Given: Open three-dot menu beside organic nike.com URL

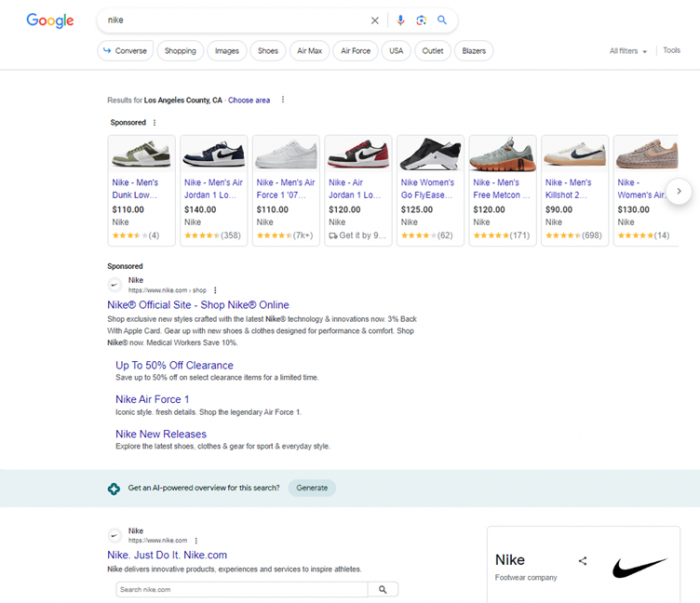Looking at the screenshot, I should click(196, 541).
